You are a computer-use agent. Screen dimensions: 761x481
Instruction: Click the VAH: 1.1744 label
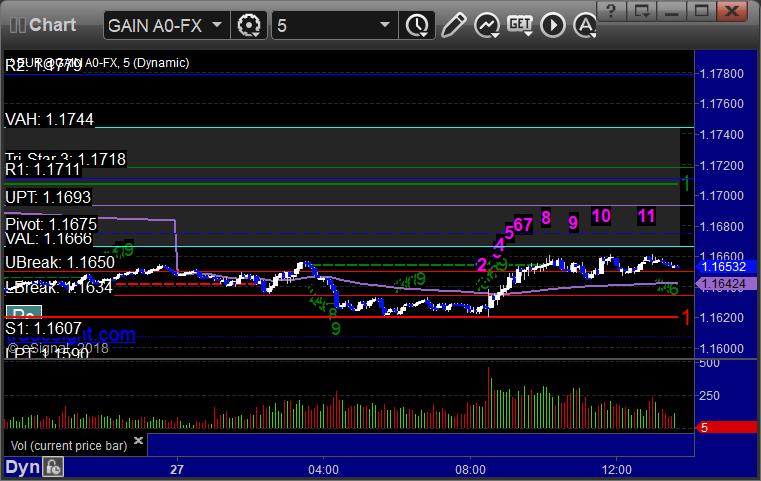click(50, 119)
